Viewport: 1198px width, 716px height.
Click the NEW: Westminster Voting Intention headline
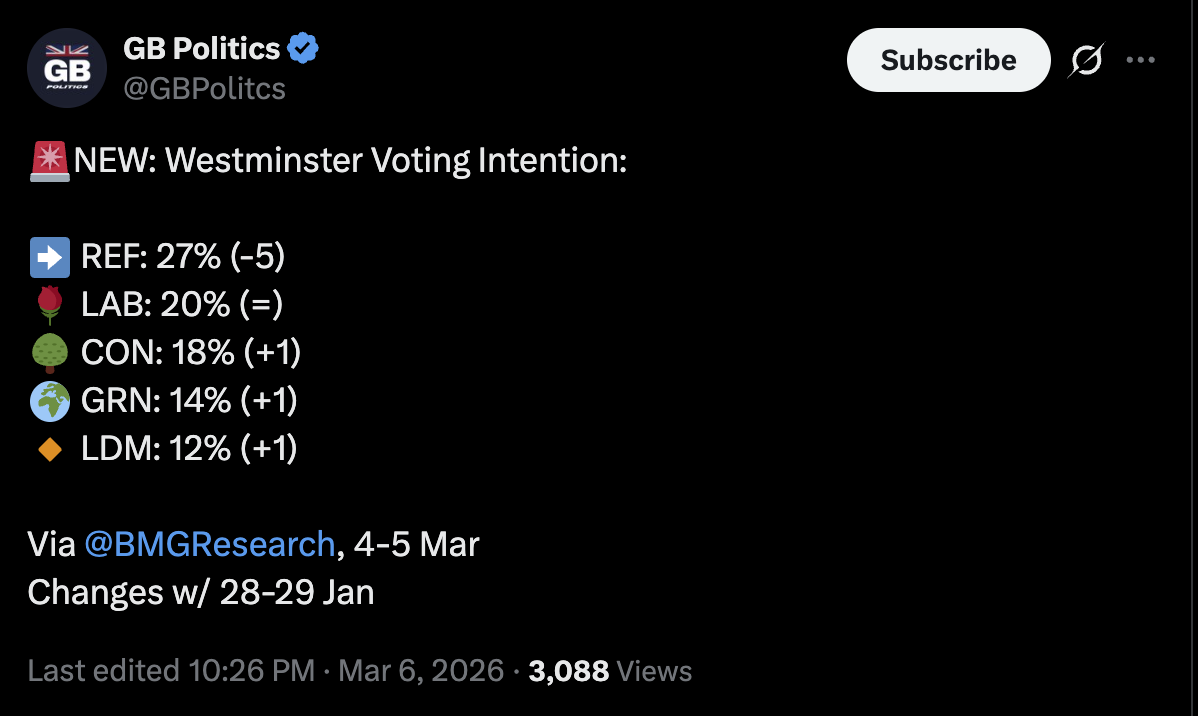click(x=350, y=161)
